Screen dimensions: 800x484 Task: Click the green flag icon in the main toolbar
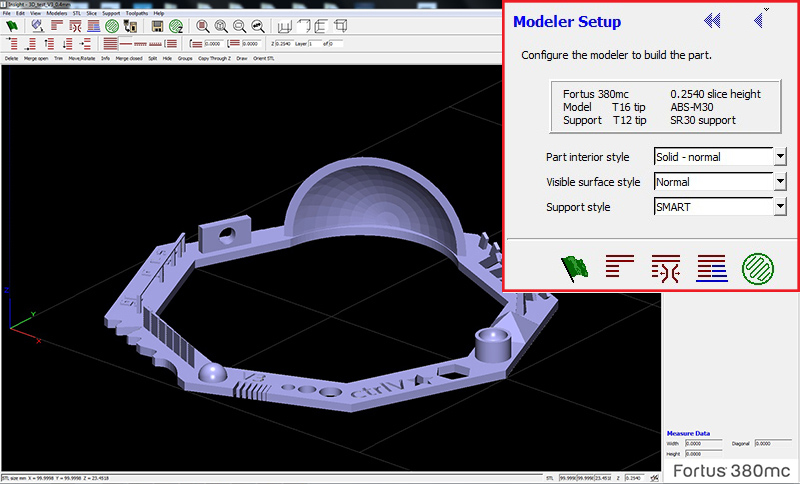point(11,26)
